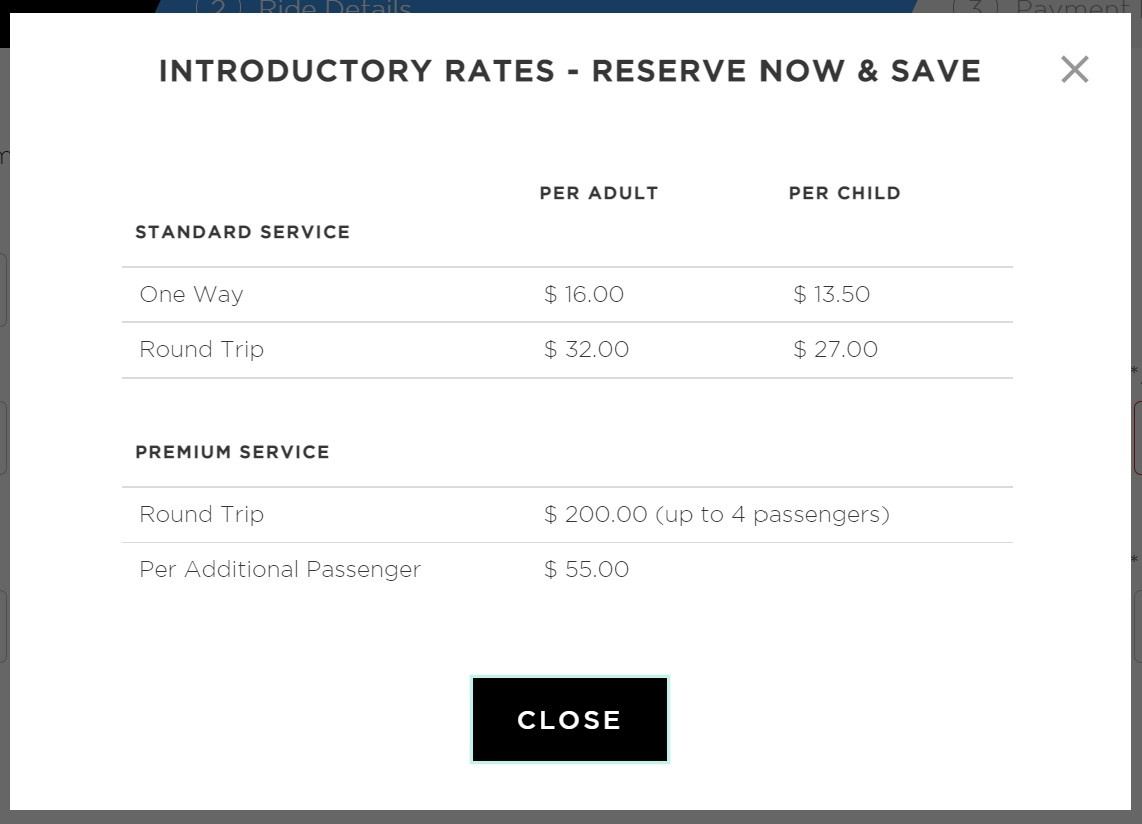Go to the Ride Details step
Image resolution: width=1142 pixels, height=824 pixels.
pos(334,8)
